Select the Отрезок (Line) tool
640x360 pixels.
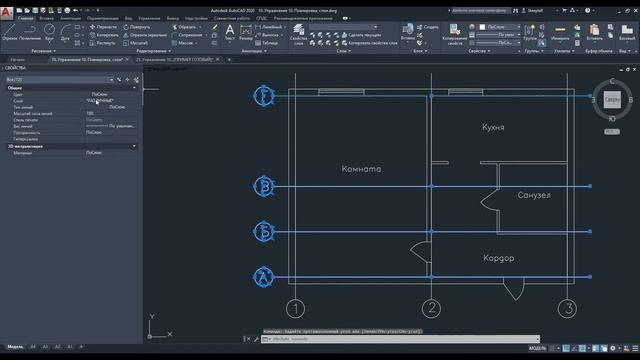coord(9,32)
